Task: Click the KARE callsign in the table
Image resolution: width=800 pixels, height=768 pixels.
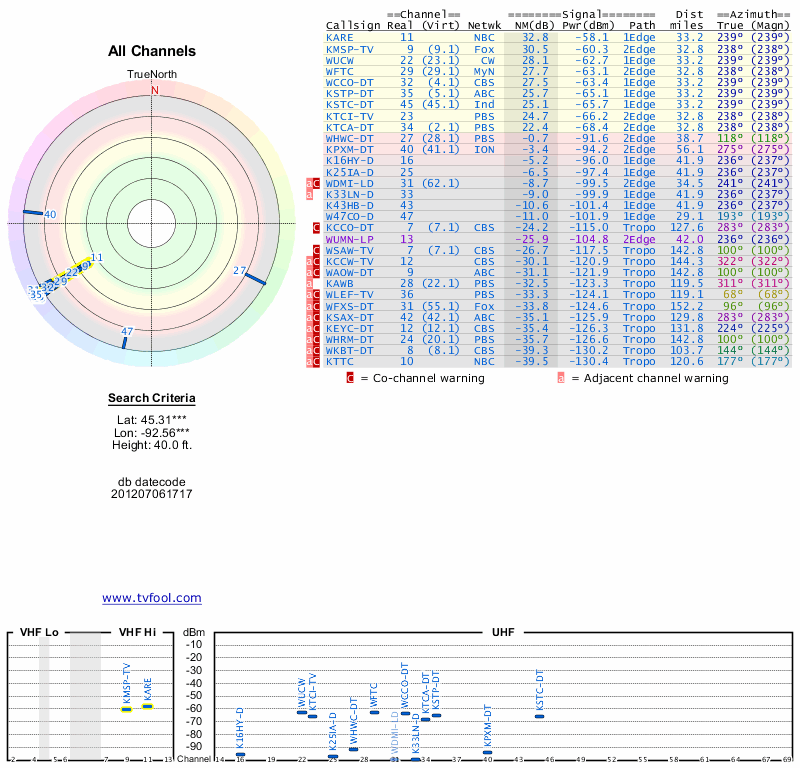Action: [x=339, y=37]
